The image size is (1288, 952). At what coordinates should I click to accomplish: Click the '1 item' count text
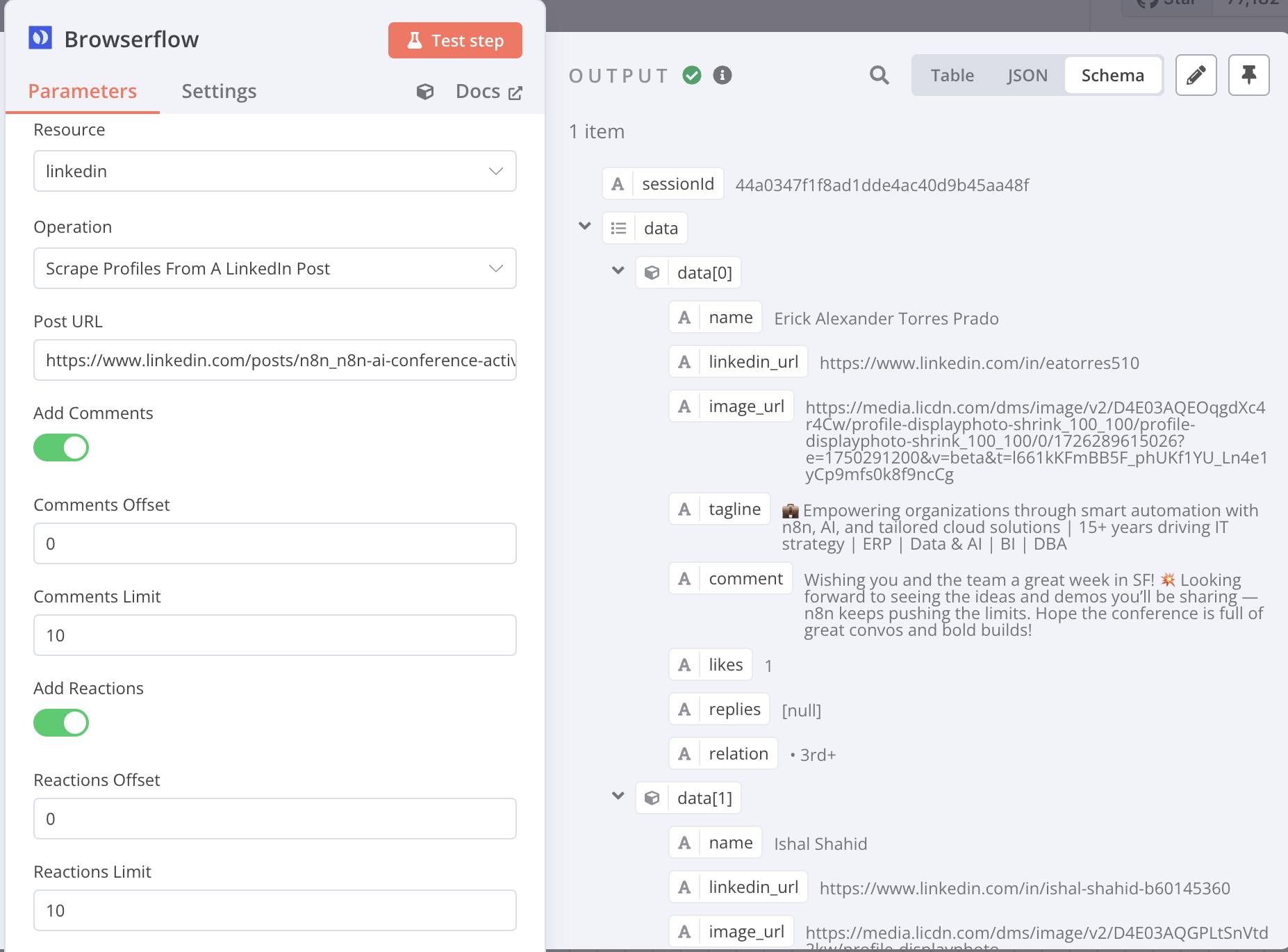point(597,131)
